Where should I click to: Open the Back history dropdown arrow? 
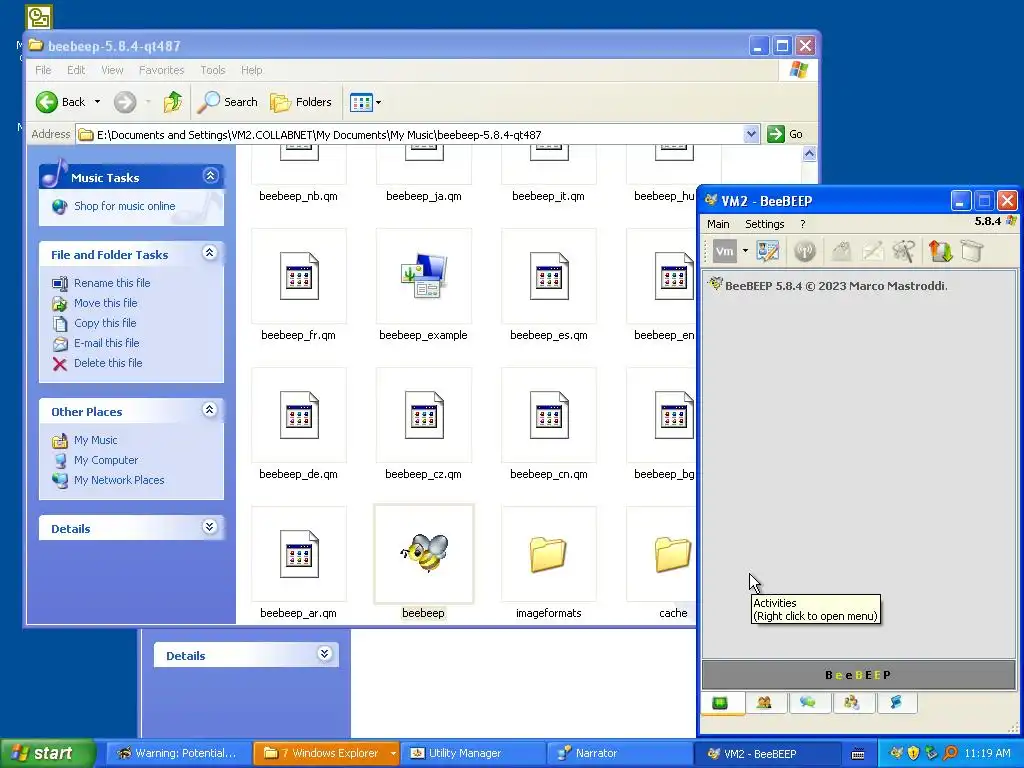click(x=97, y=102)
